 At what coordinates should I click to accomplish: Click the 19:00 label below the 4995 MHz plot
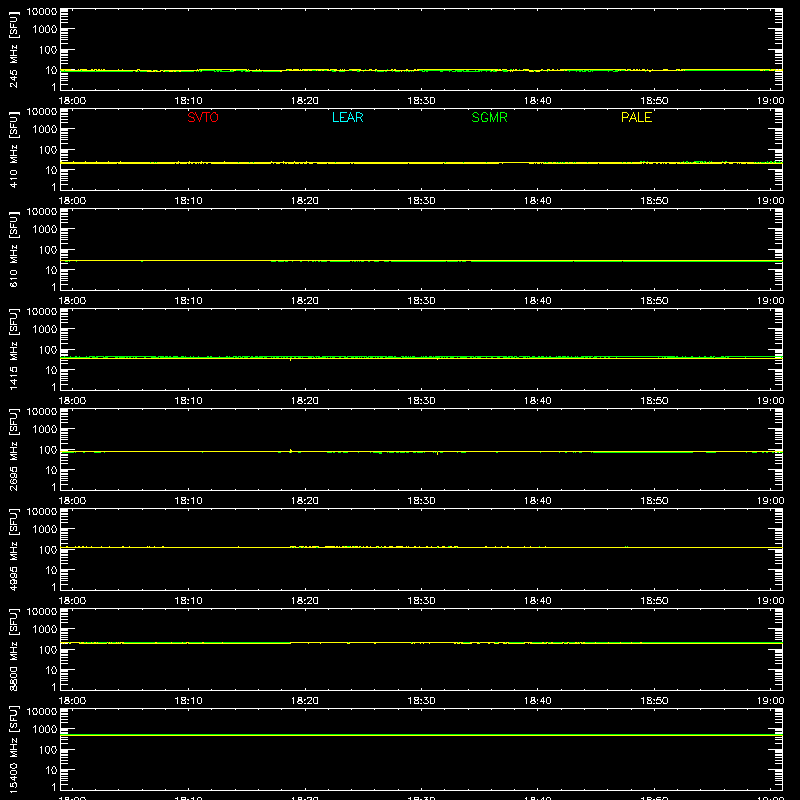(770, 601)
